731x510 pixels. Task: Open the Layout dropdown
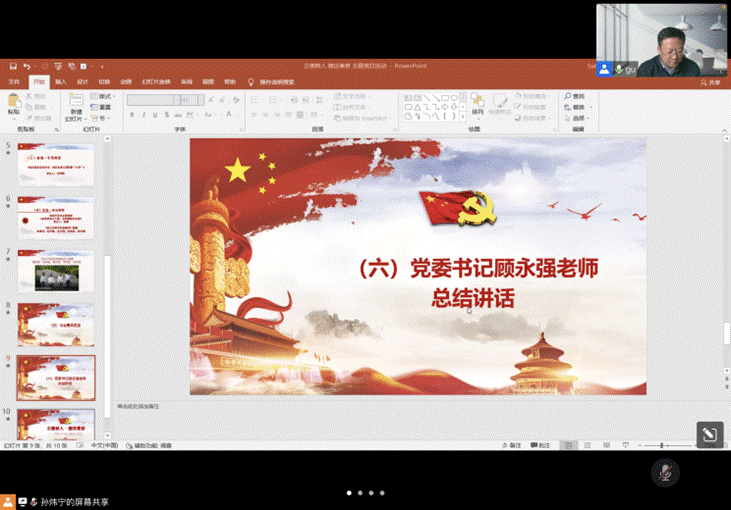tap(103, 96)
